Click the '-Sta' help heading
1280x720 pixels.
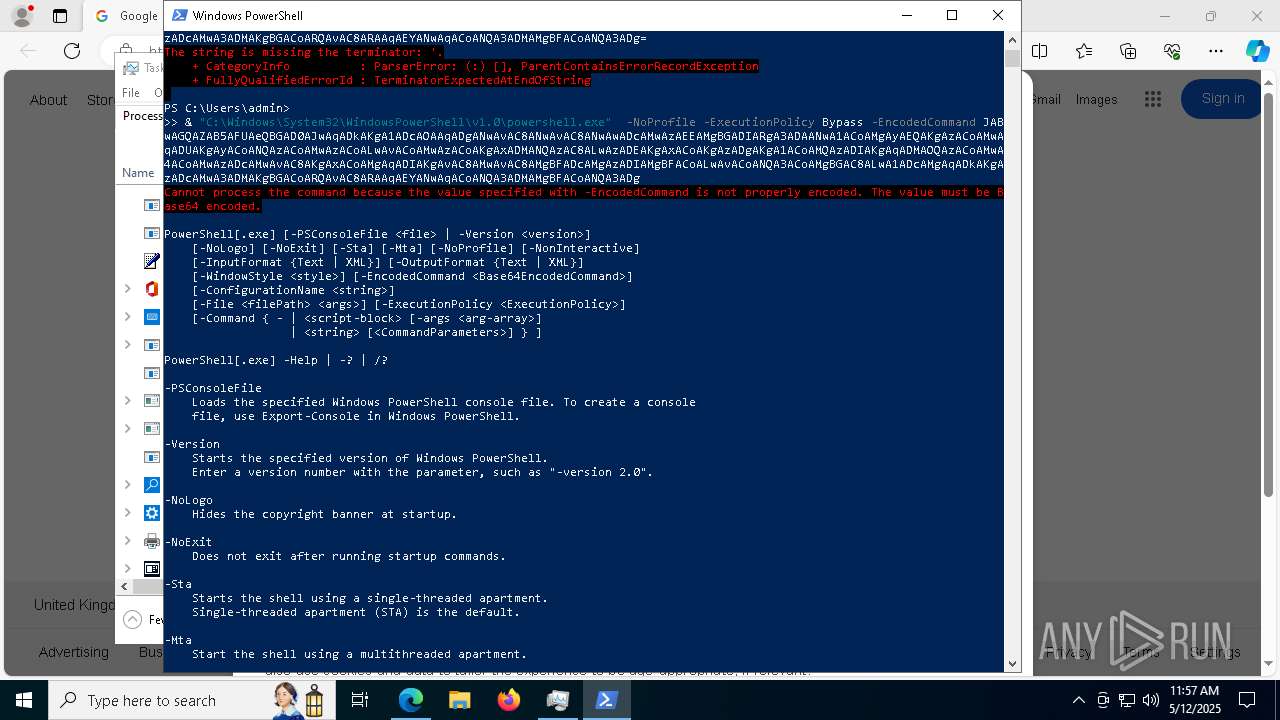click(178, 584)
